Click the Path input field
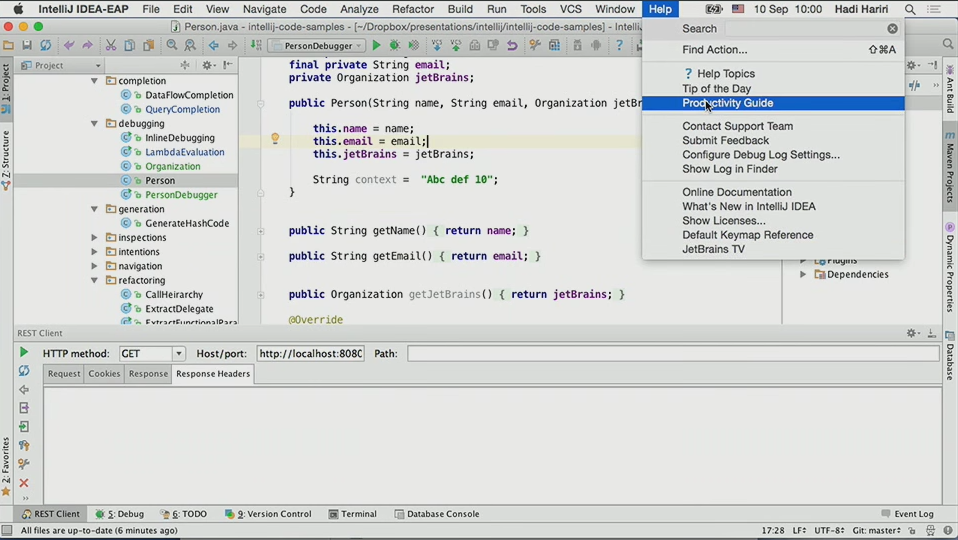The image size is (958, 540). 673,354
